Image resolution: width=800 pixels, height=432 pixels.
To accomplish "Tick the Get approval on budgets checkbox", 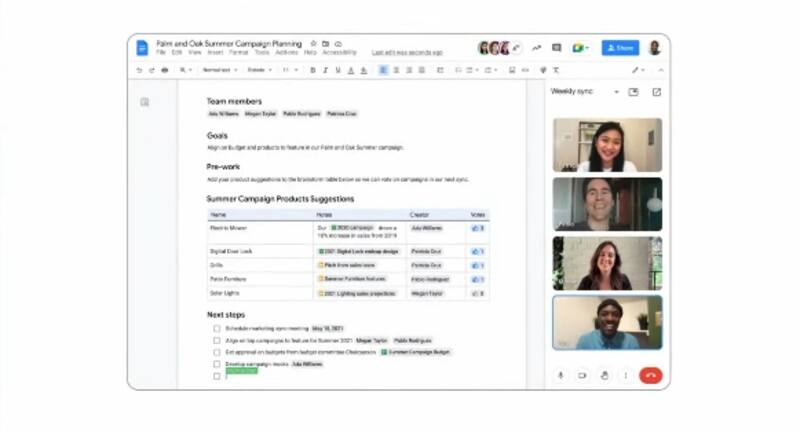I will pyautogui.click(x=216, y=352).
